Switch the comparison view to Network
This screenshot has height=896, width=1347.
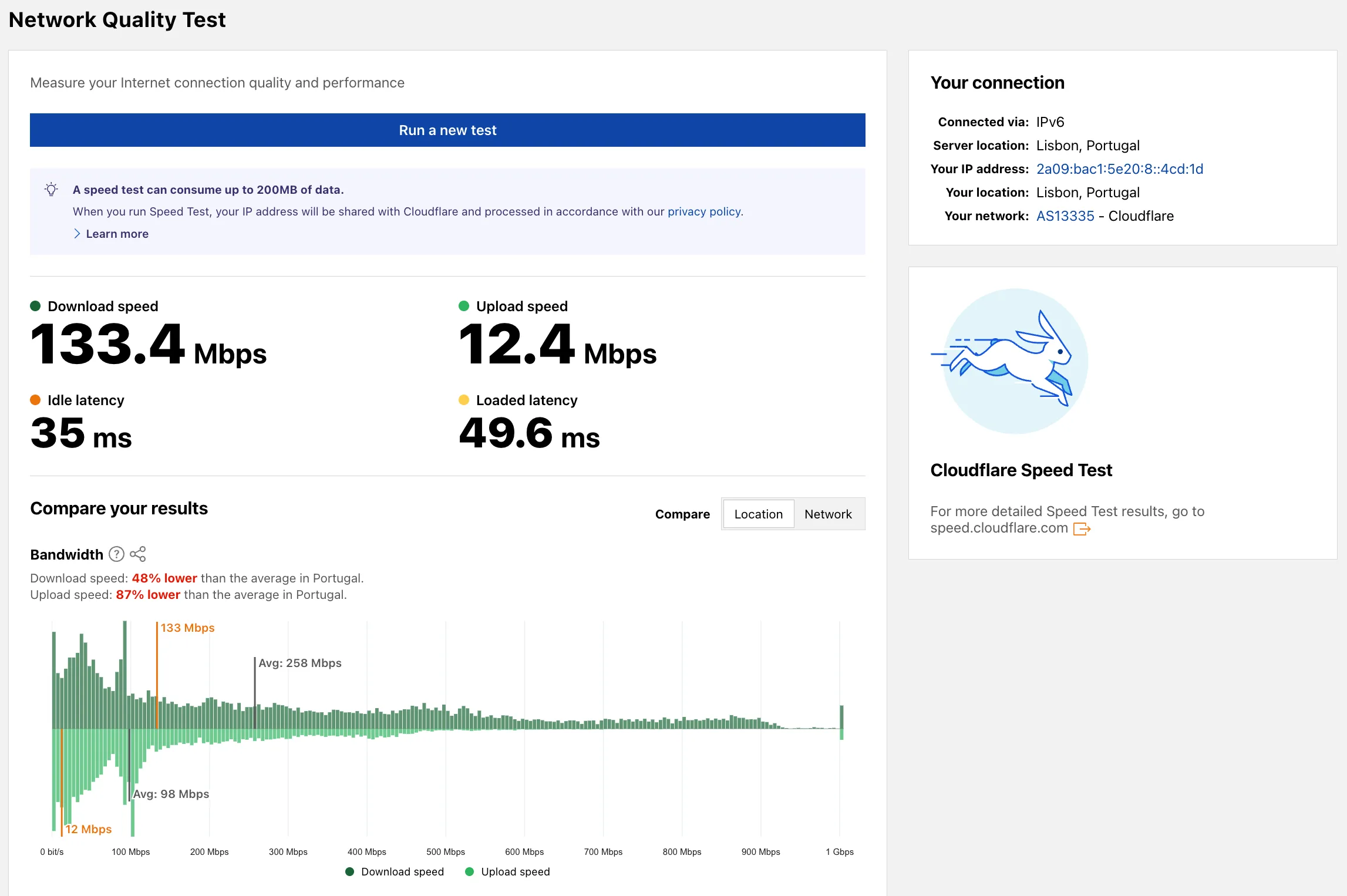click(x=829, y=514)
